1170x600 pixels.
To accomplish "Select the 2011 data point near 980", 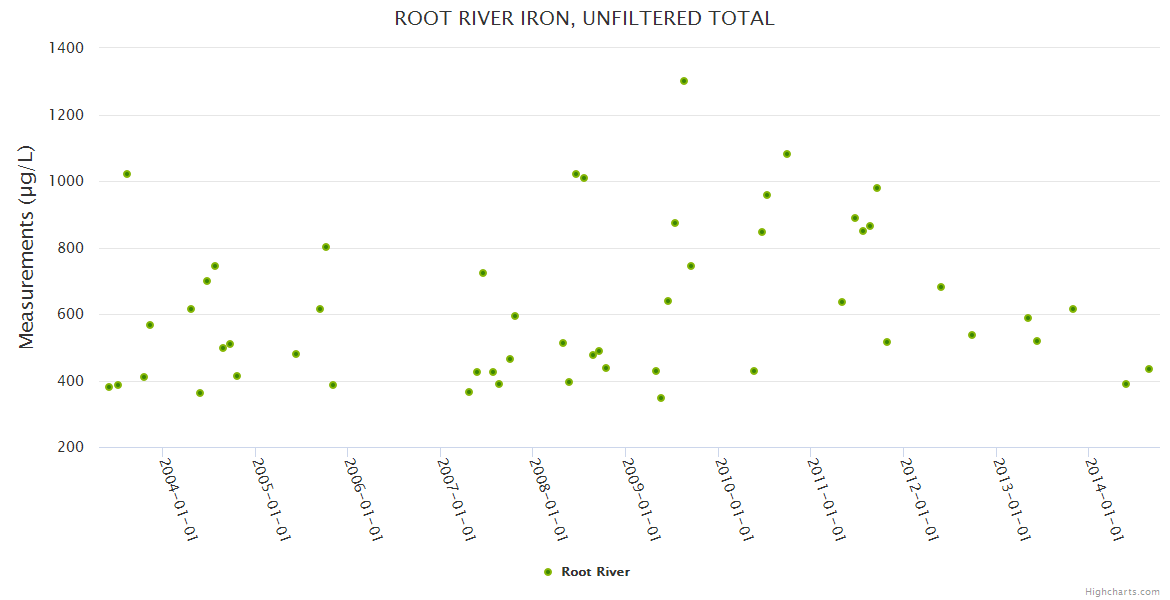I will 877,188.
